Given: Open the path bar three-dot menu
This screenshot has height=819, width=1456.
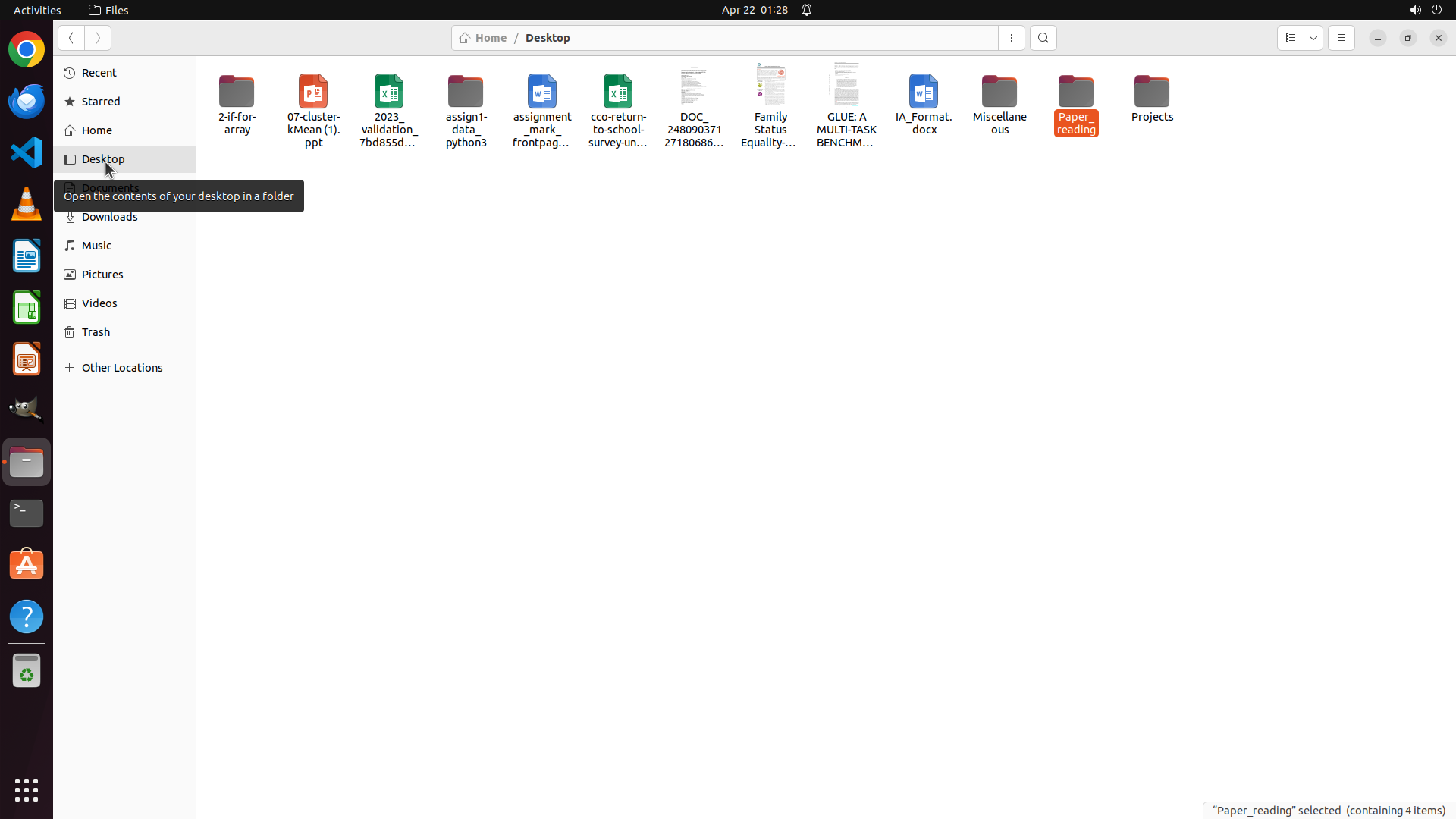Looking at the screenshot, I should tap(1011, 38).
